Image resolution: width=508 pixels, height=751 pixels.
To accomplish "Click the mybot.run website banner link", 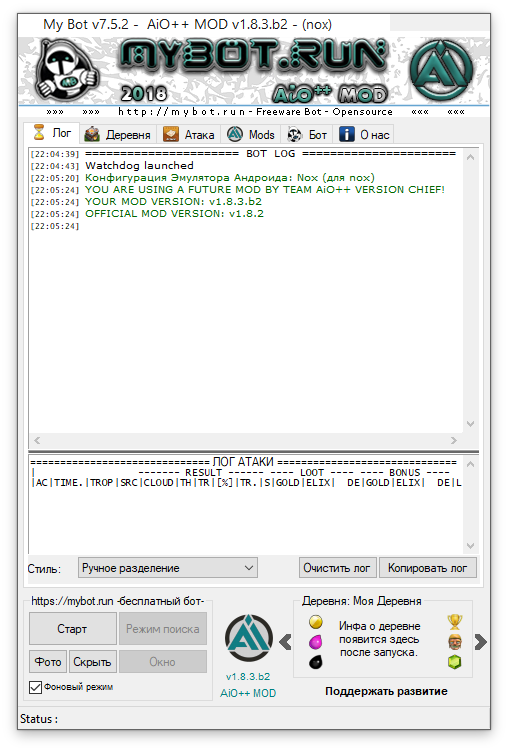I will pos(255,112).
